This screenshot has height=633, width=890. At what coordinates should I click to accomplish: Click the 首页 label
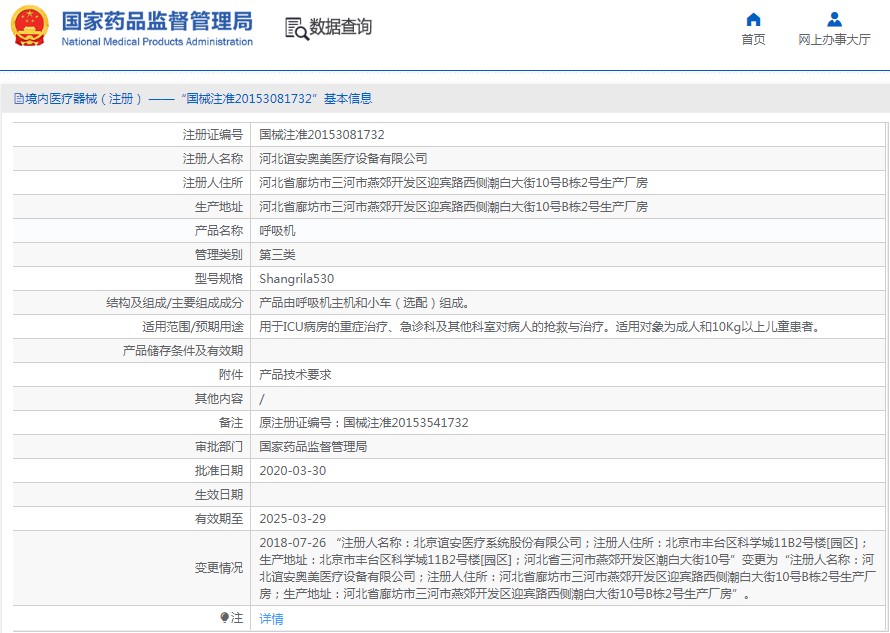click(753, 39)
